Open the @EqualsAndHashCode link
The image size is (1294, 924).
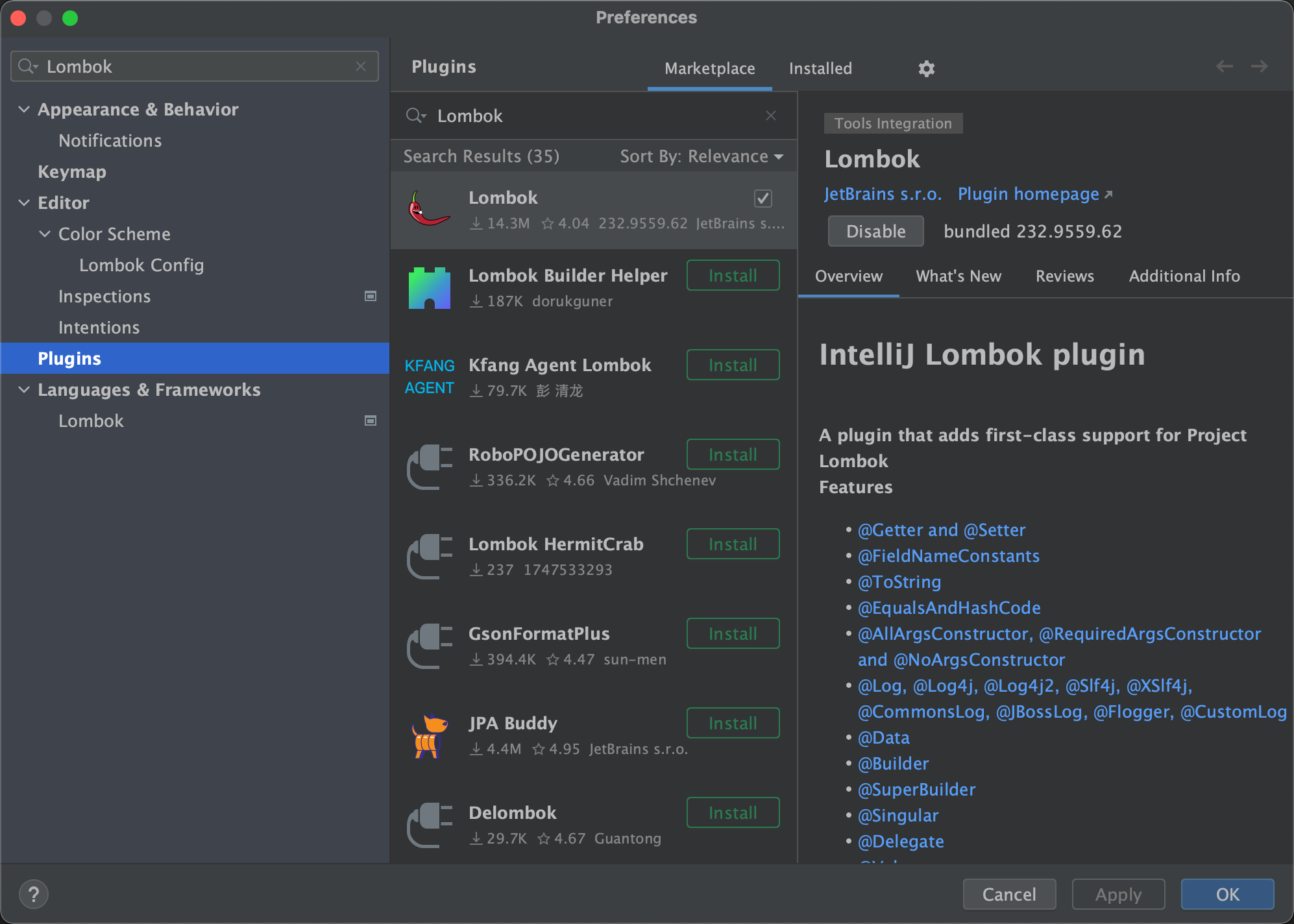point(949,608)
